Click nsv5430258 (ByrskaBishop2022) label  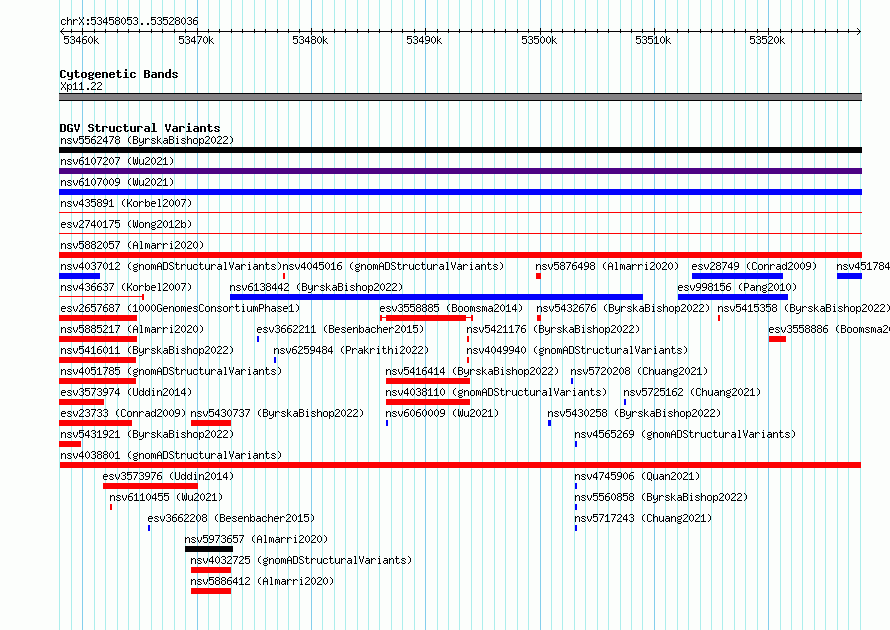click(634, 413)
